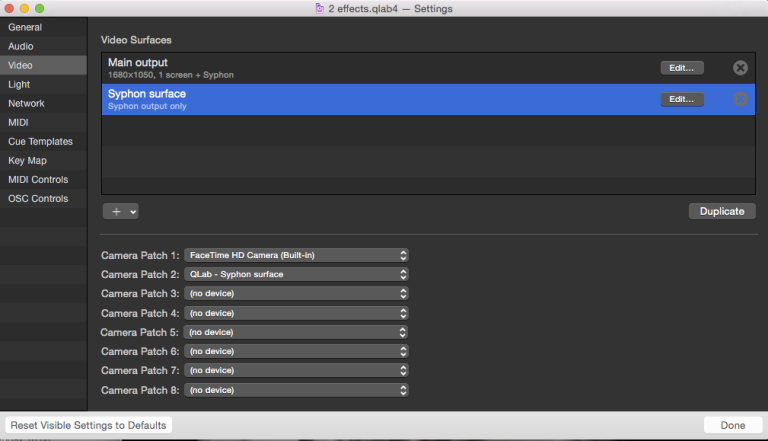Choose a device for Camera Patch 5
This screenshot has height=441, width=768.
click(296, 332)
